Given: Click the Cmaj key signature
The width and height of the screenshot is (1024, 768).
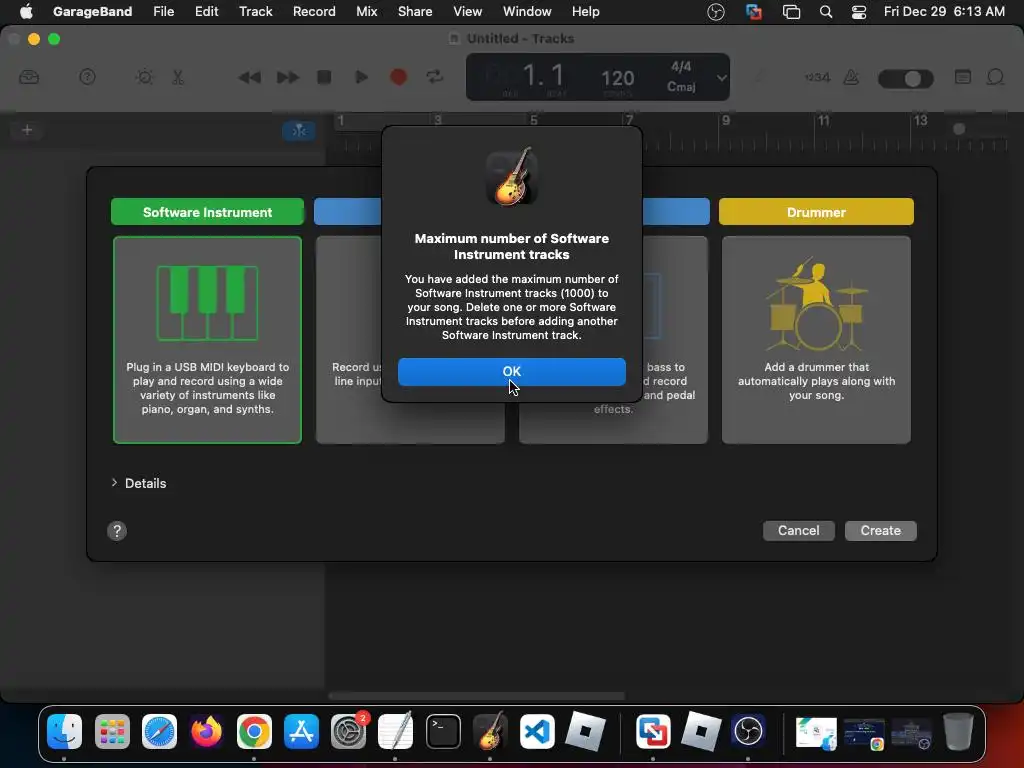Looking at the screenshot, I should tap(681, 87).
